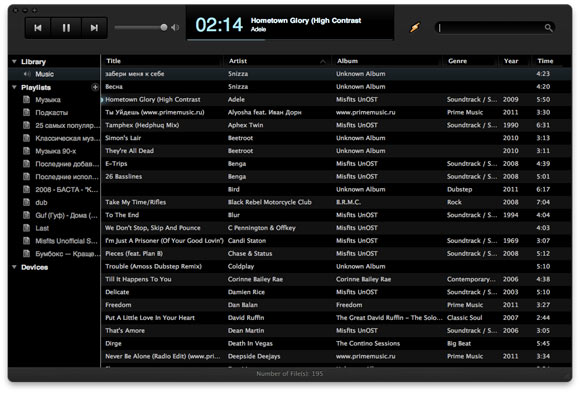The image size is (580, 393).
Task: Skip to the next track
Action: coord(94,28)
